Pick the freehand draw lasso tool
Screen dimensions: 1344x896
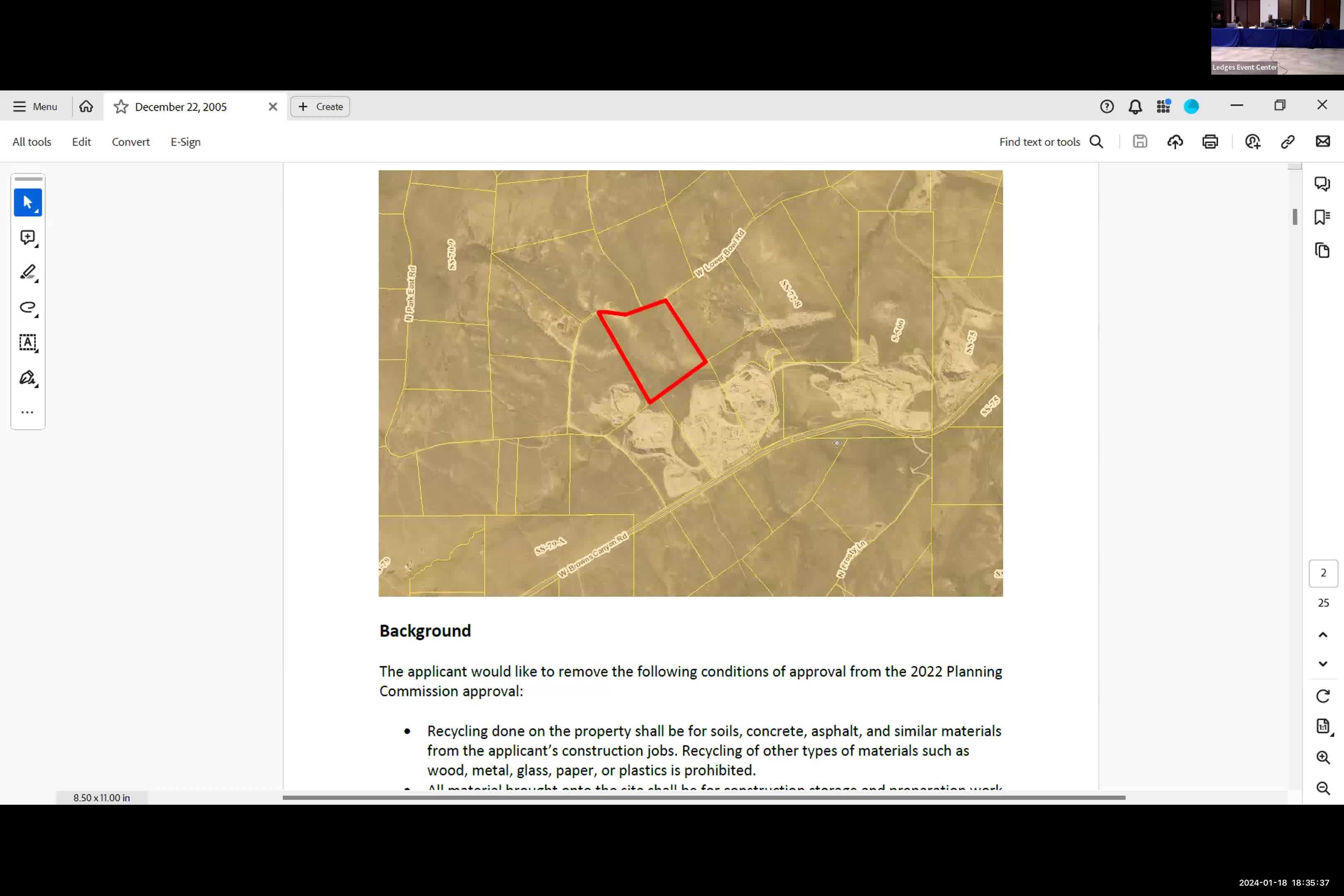click(x=27, y=307)
